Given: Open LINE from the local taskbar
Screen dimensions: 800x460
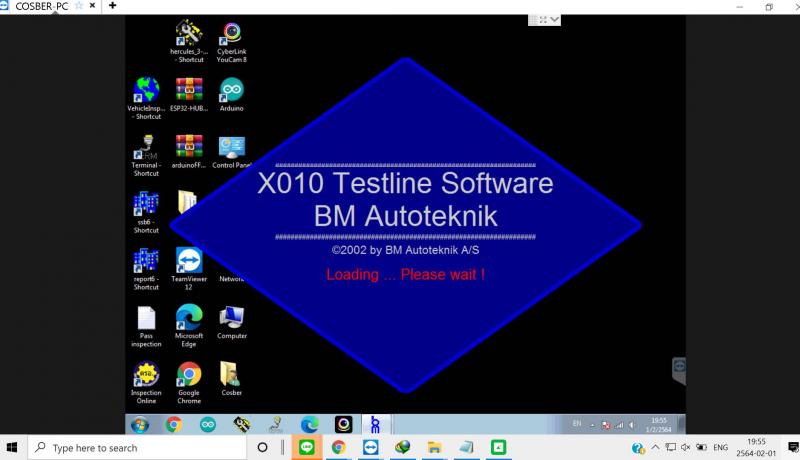Looking at the screenshot, I should click(307, 448).
